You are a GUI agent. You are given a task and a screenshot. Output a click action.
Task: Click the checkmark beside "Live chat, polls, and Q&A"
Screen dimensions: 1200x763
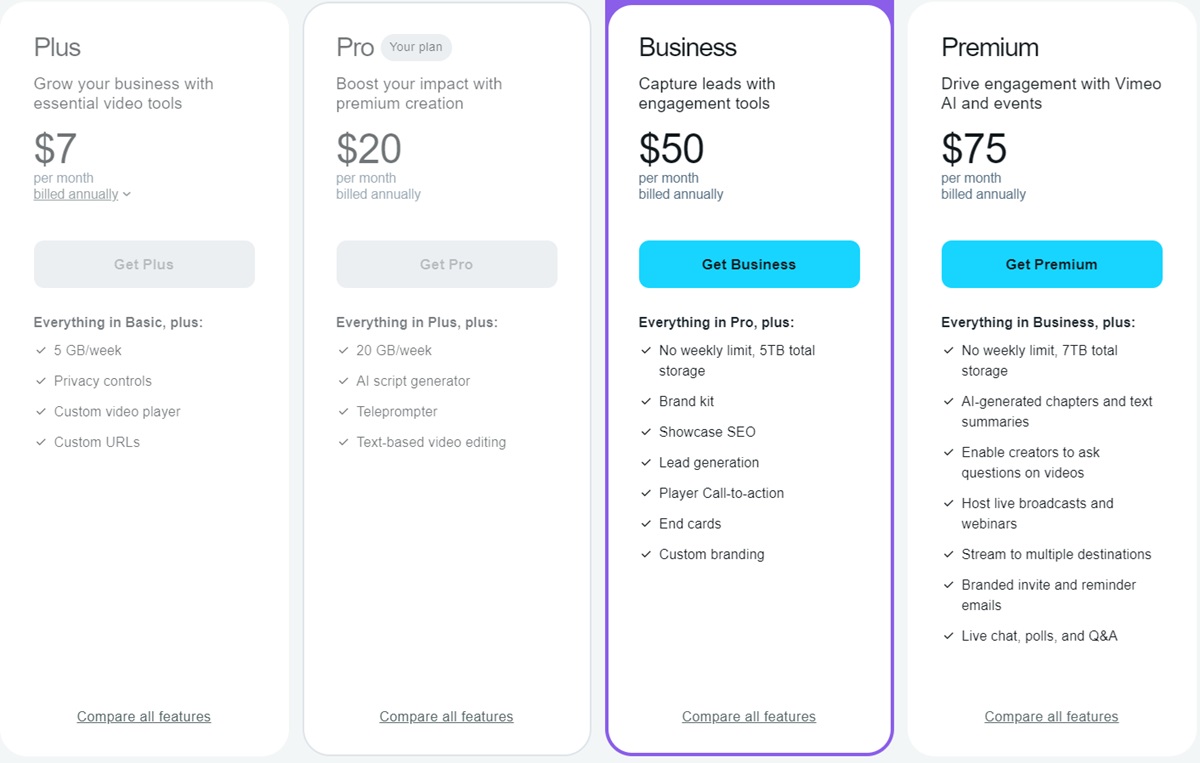pyautogui.click(x=948, y=636)
